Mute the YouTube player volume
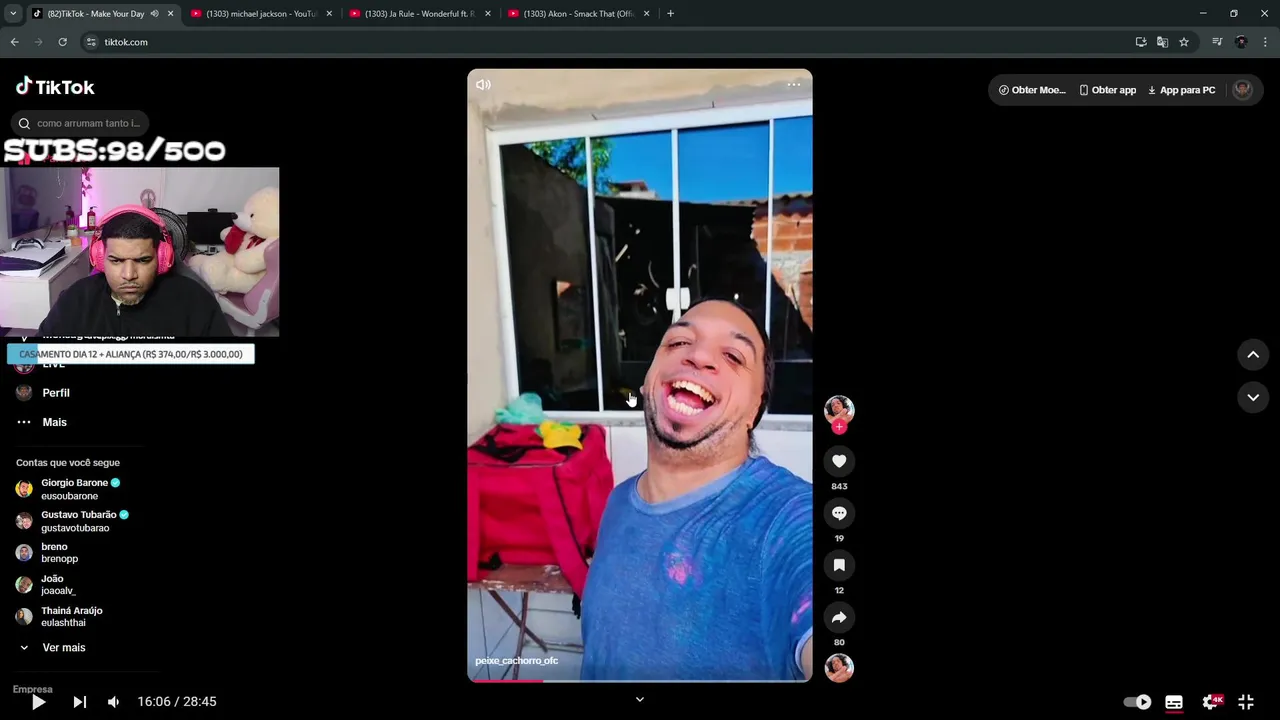 [113, 702]
